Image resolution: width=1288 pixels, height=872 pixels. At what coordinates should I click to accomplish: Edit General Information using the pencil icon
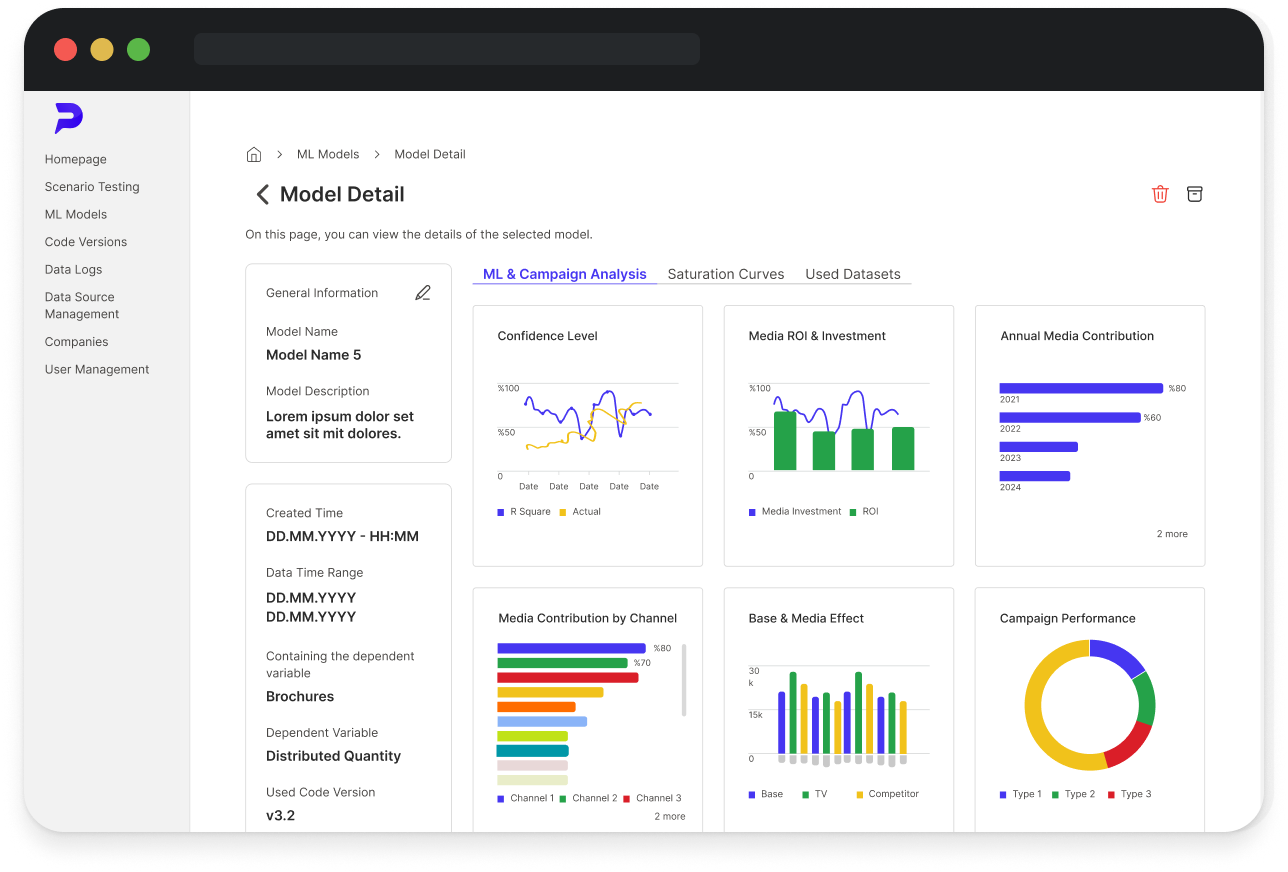(x=423, y=292)
